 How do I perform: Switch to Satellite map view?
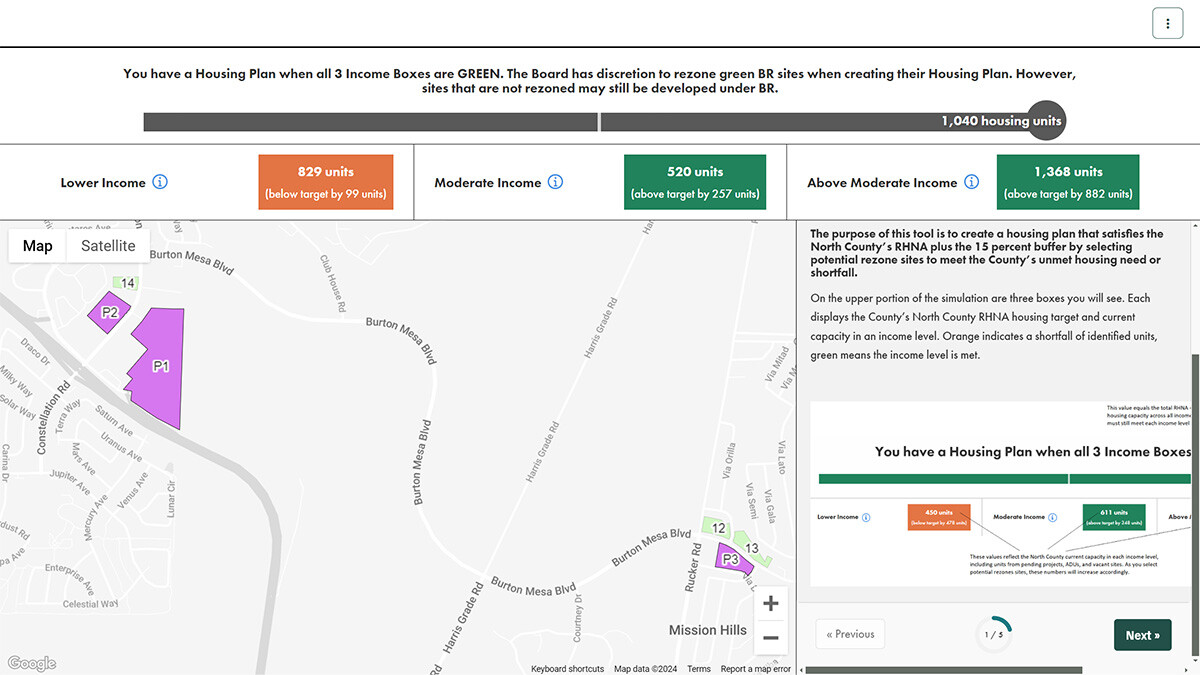point(108,246)
